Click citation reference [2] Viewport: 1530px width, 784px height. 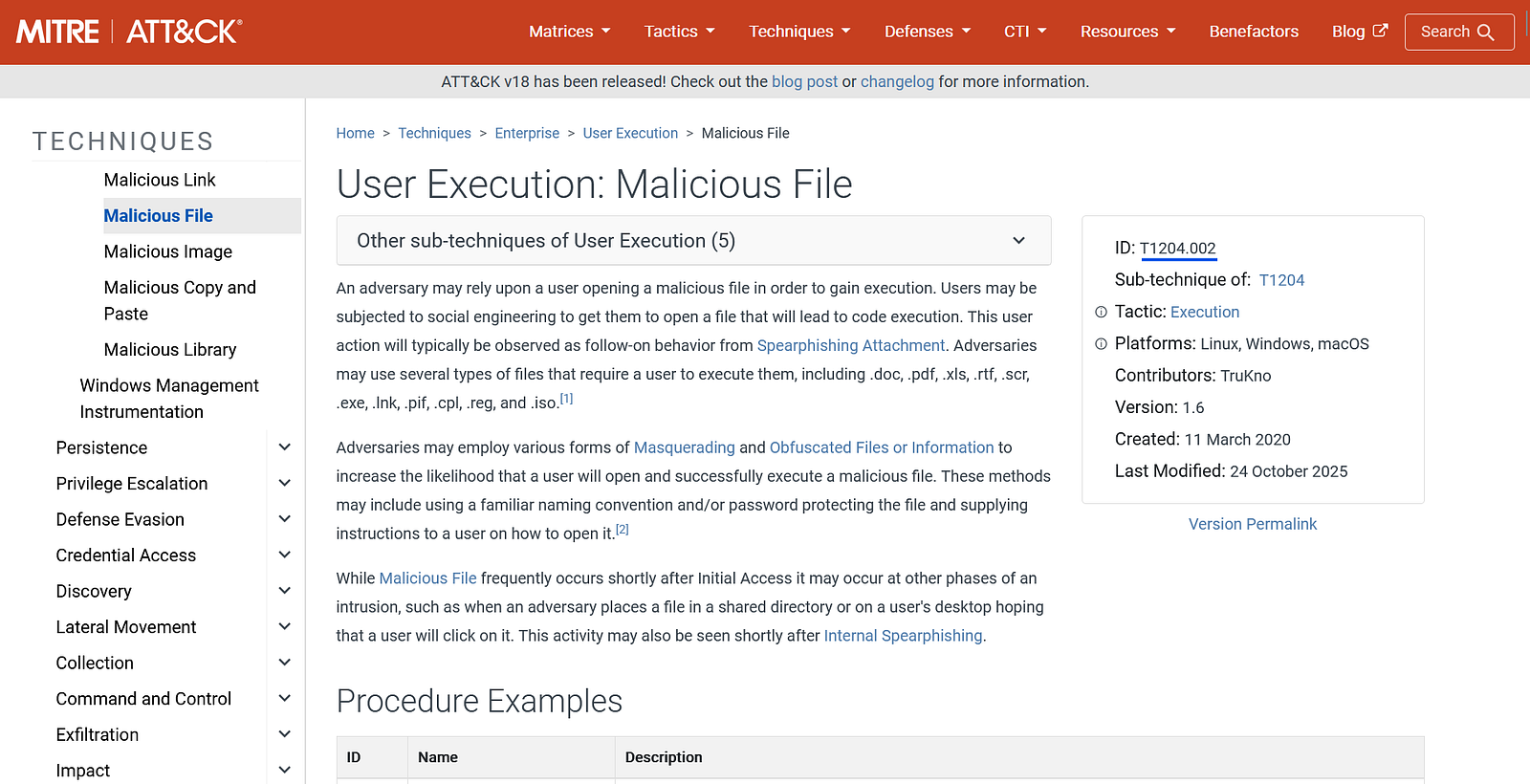[x=623, y=530]
